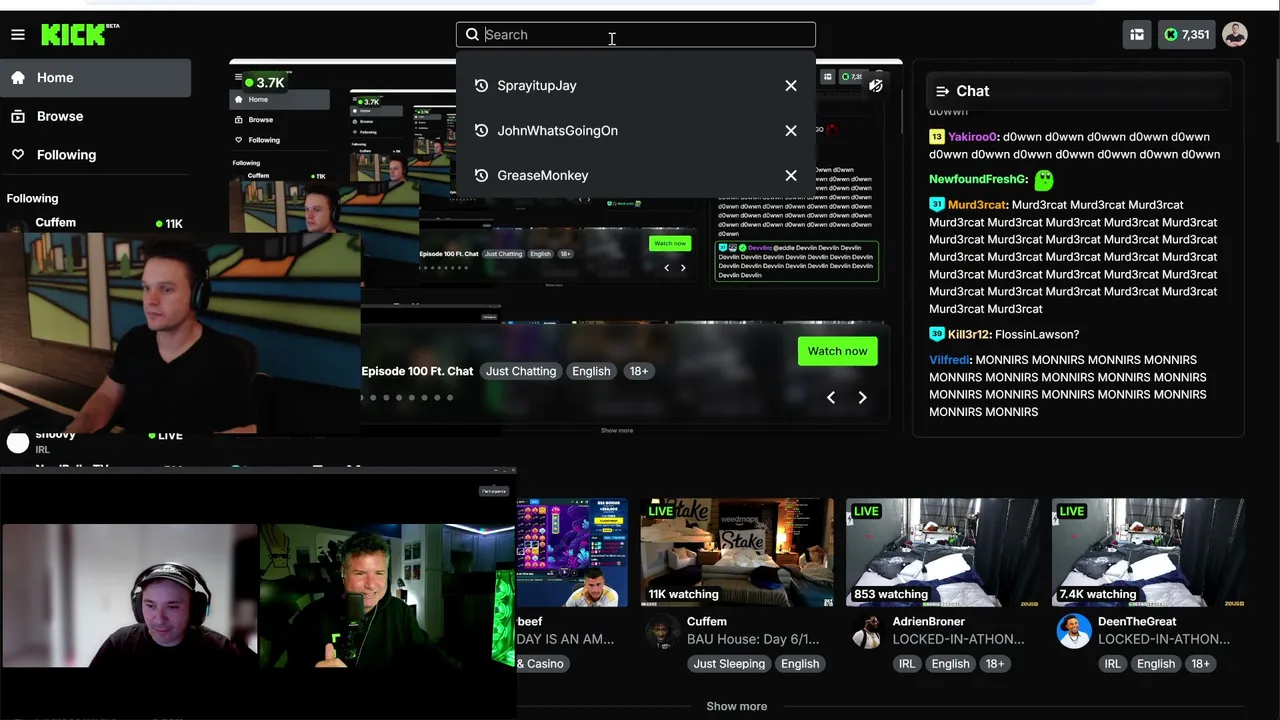1280x720 pixels.
Task: Select recent search SprayitupJay
Action: [x=537, y=86]
